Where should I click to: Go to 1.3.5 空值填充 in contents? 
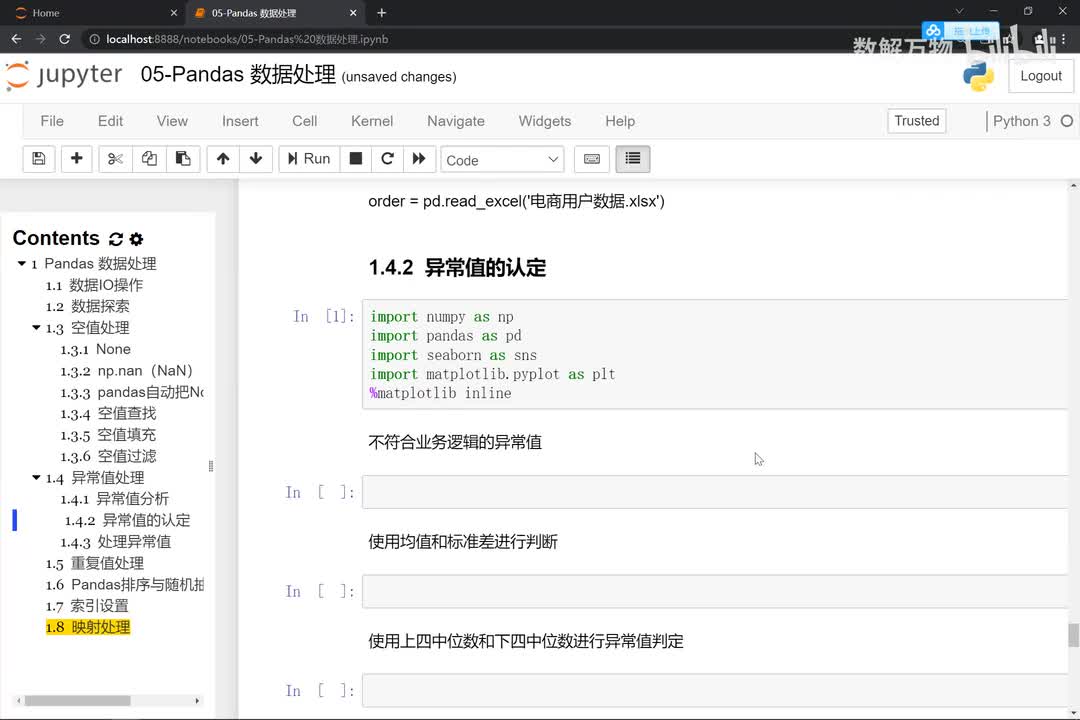click(x=108, y=435)
